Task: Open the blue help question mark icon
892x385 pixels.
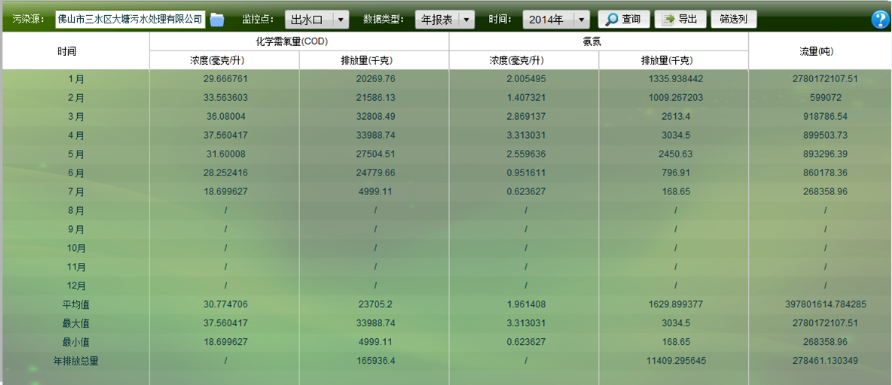Action: 880,19
